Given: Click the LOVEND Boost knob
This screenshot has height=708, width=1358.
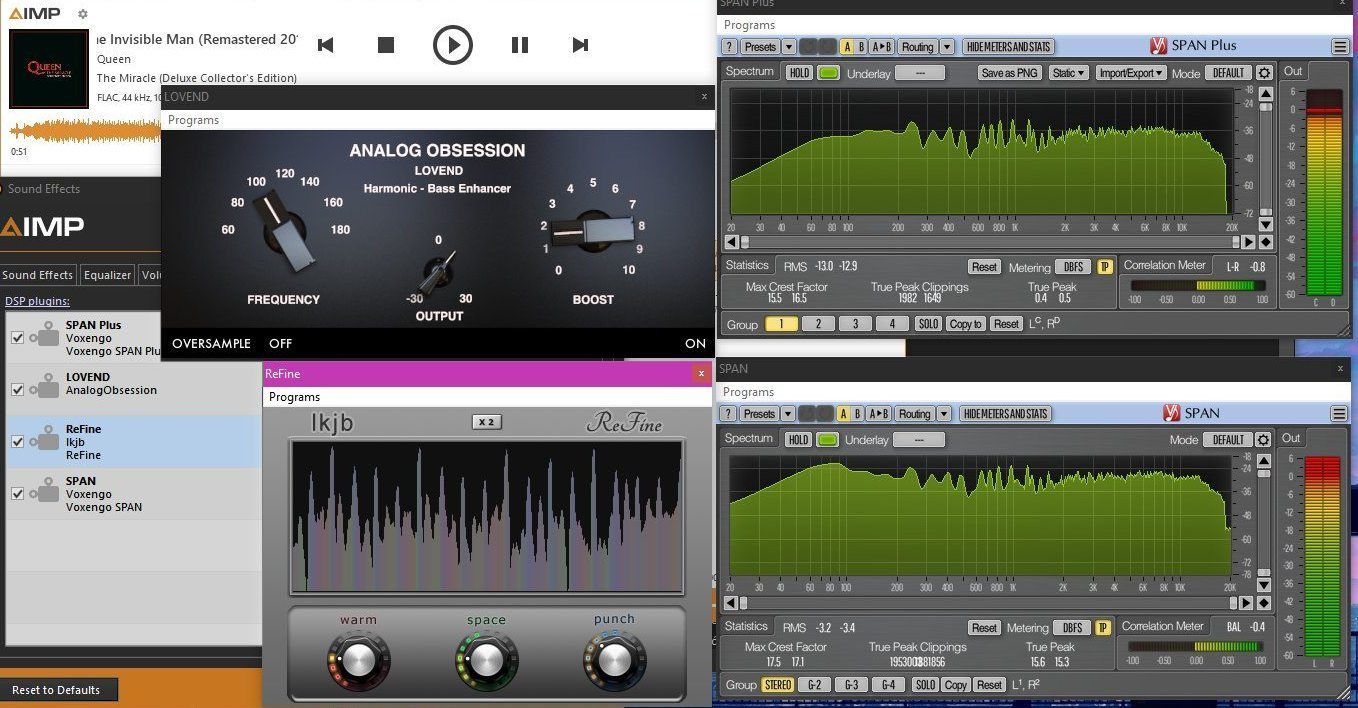Looking at the screenshot, I should (594, 231).
